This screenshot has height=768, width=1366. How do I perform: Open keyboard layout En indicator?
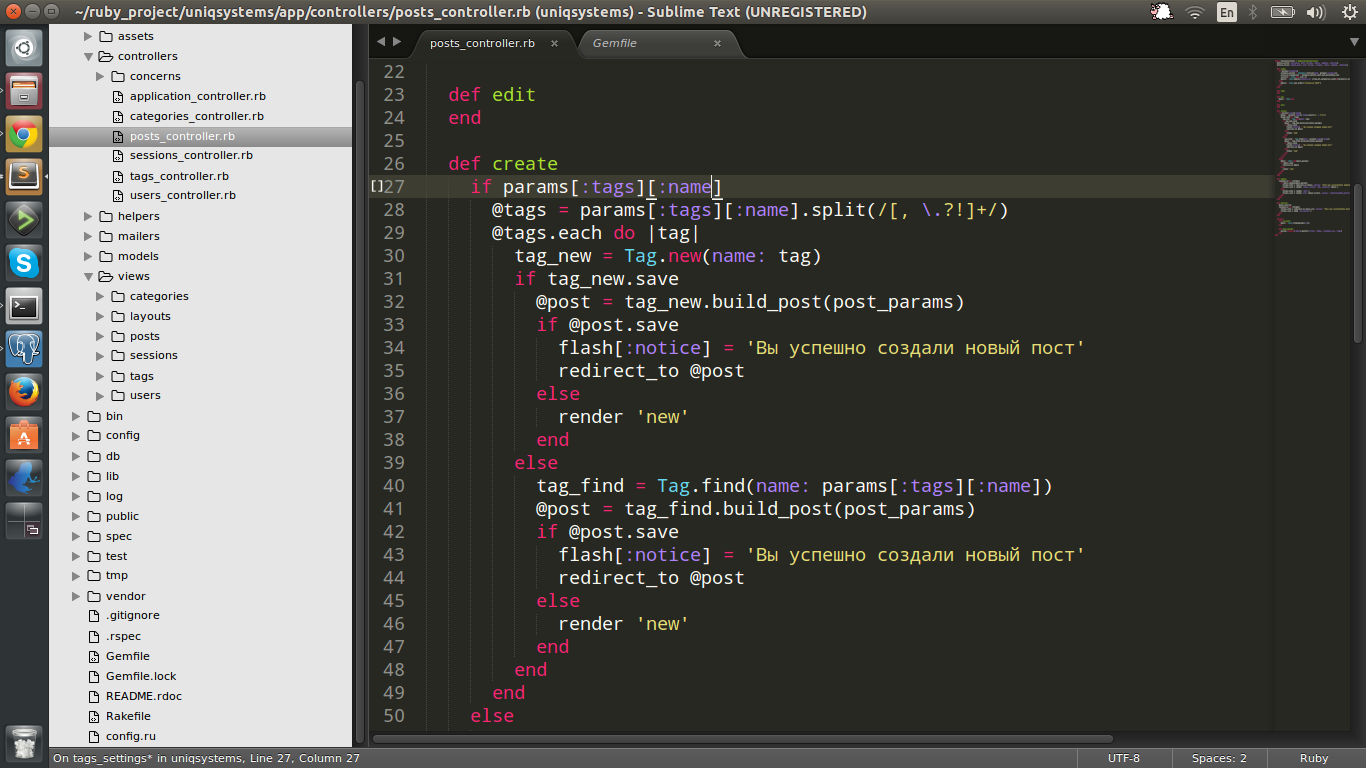coord(1227,12)
